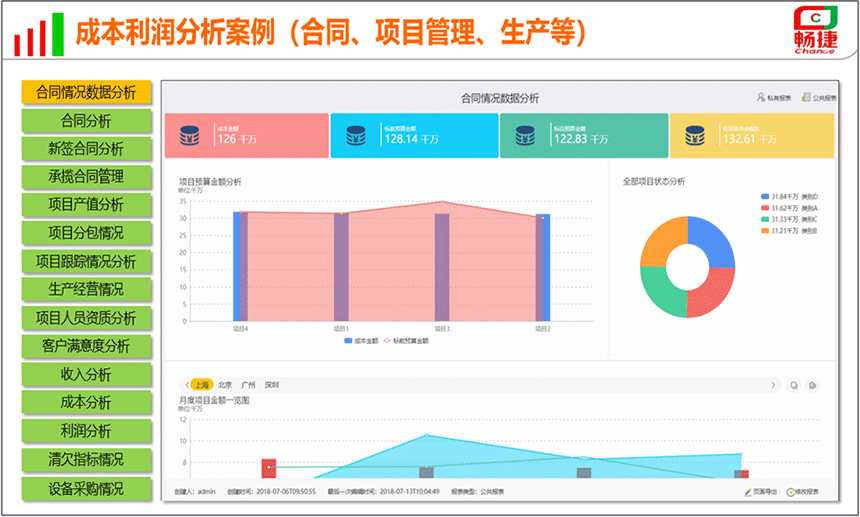Open 成本分析 from the sidebar
Viewport: 860px width, 517px height.
pyautogui.click(x=86, y=402)
